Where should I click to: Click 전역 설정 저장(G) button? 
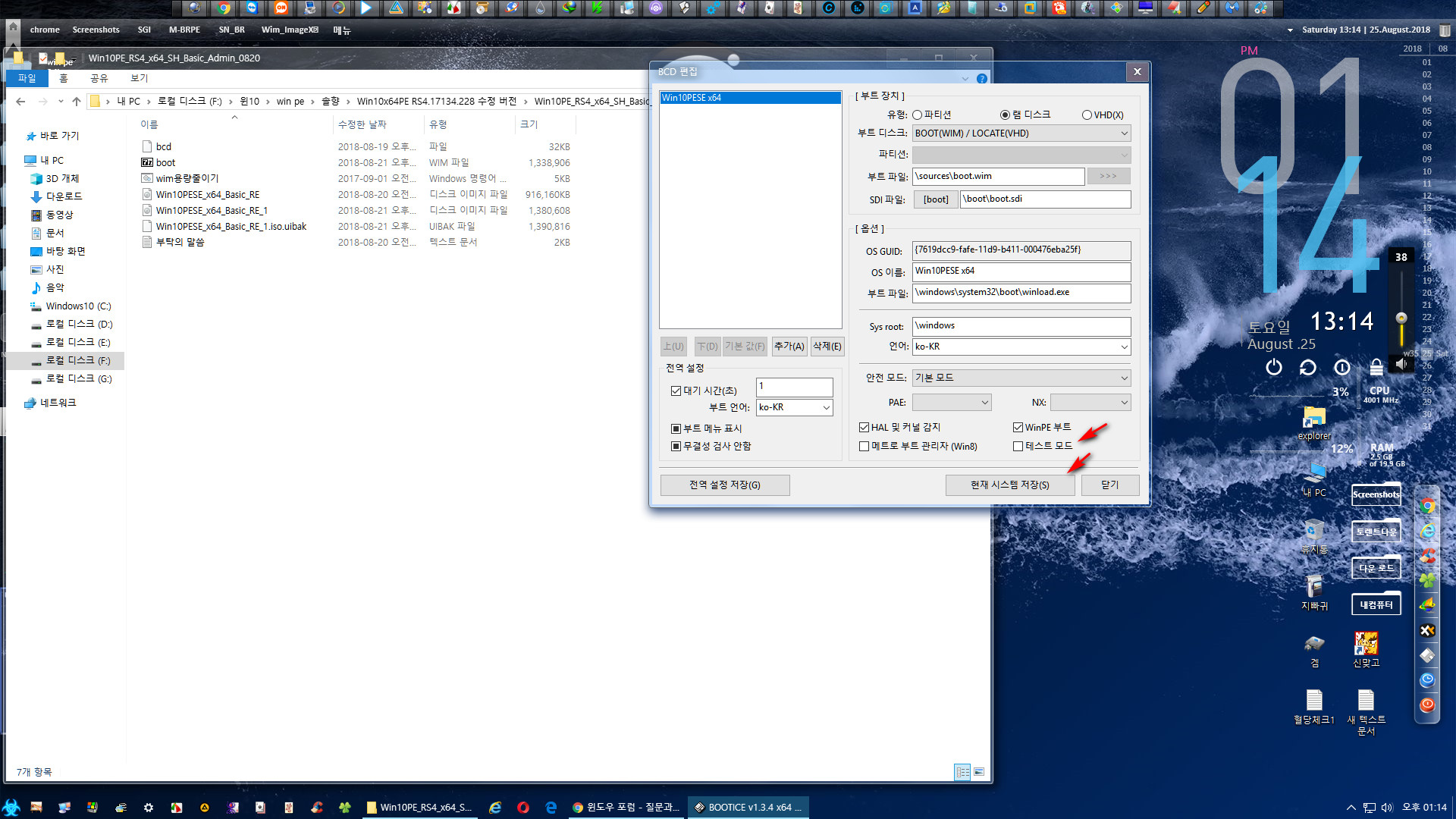click(725, 485)
